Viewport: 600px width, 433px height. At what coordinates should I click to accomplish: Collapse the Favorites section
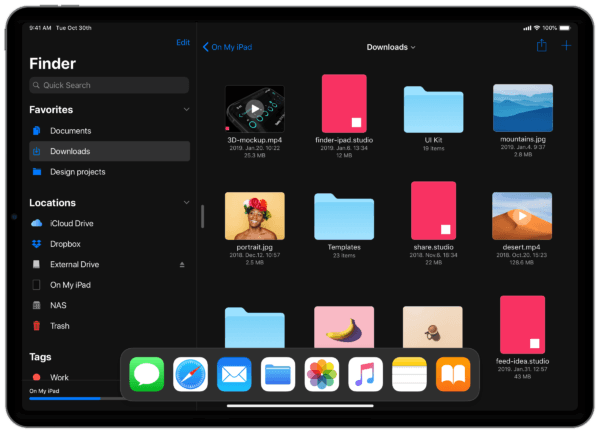tap(186, 109)
